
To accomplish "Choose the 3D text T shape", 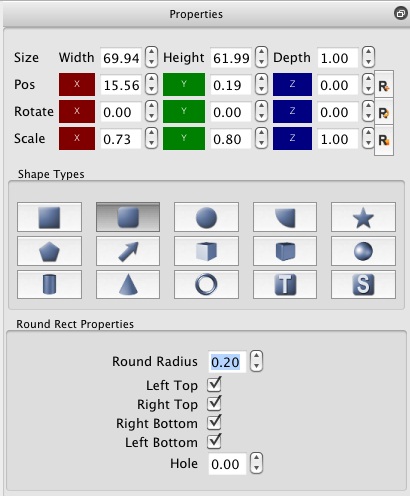I will click(285, 284).
